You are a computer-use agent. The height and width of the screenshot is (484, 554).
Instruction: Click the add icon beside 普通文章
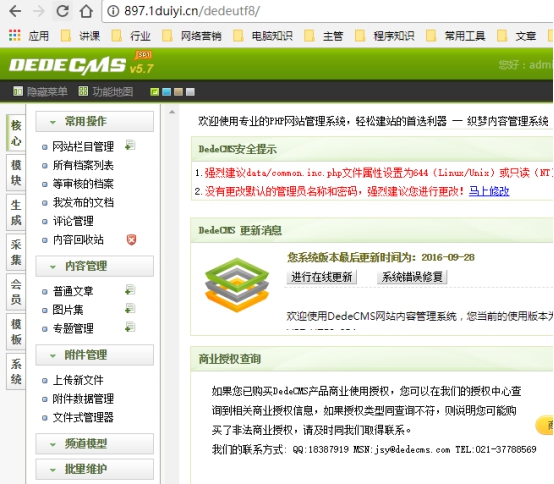pos(130,290)
